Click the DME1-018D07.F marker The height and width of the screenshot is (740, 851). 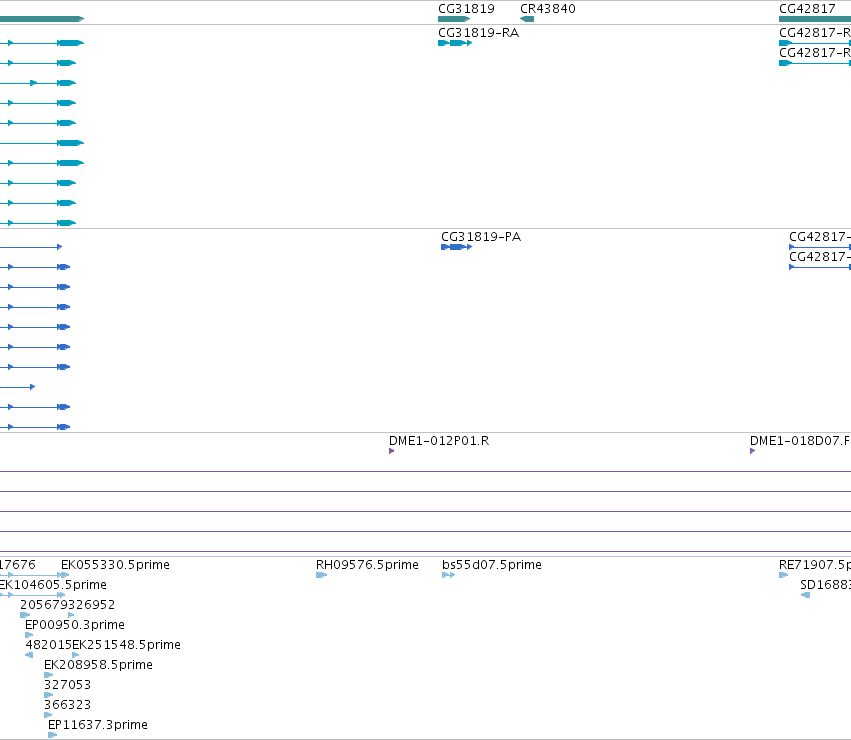point(752,451)
